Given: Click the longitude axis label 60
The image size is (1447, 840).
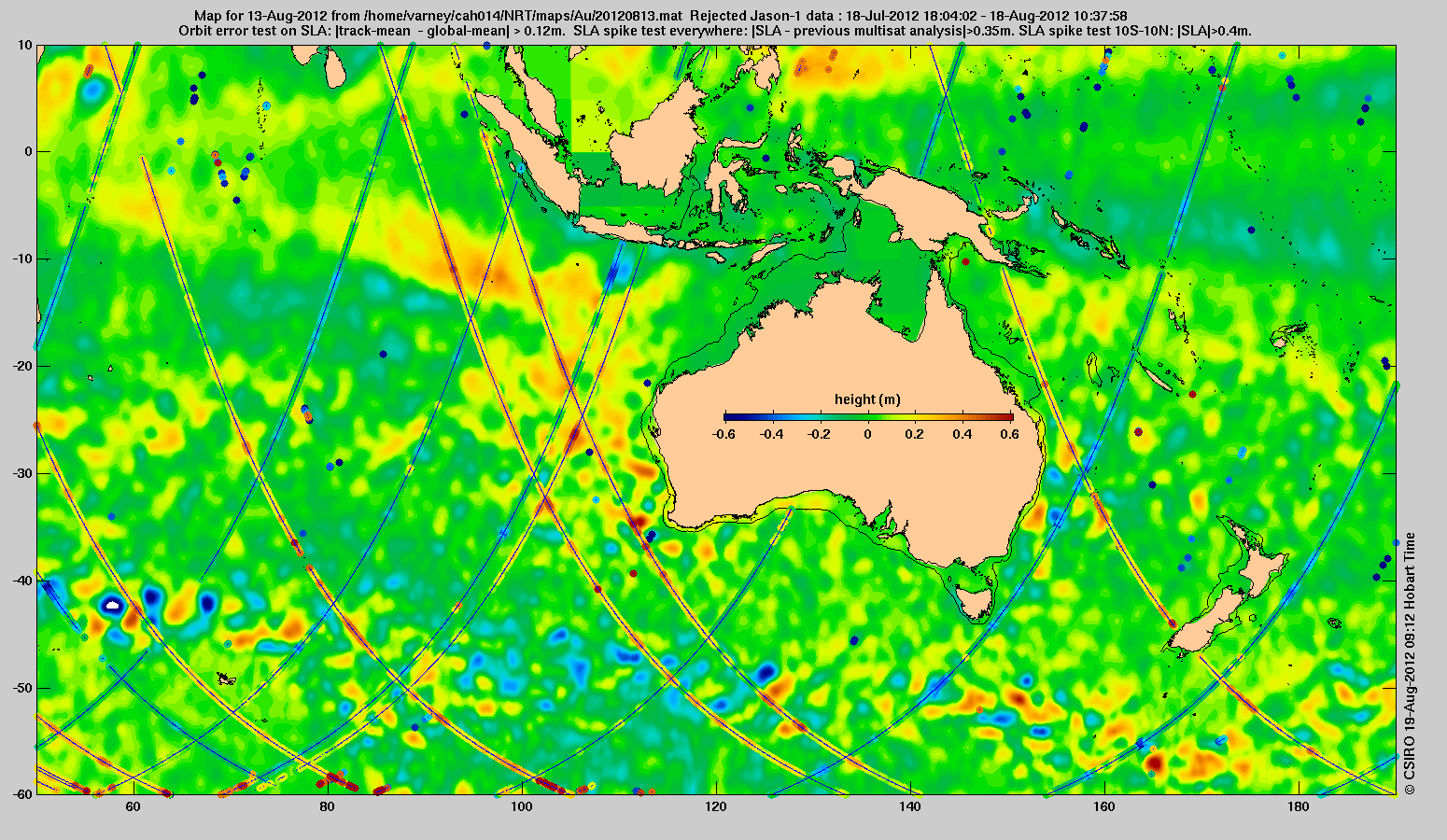Looking at the screenshot, I should tap(134, 806).
